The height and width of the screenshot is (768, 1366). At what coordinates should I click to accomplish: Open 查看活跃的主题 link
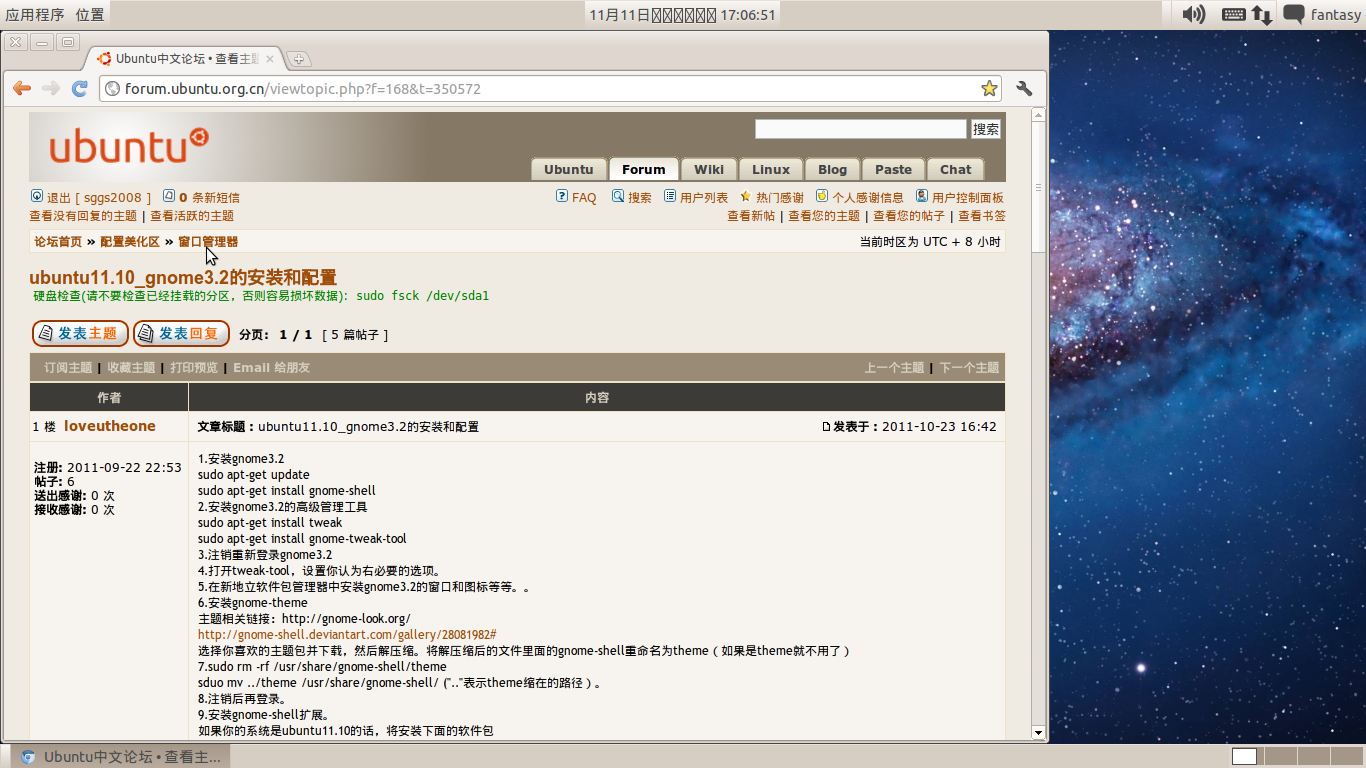coord(192,216)
